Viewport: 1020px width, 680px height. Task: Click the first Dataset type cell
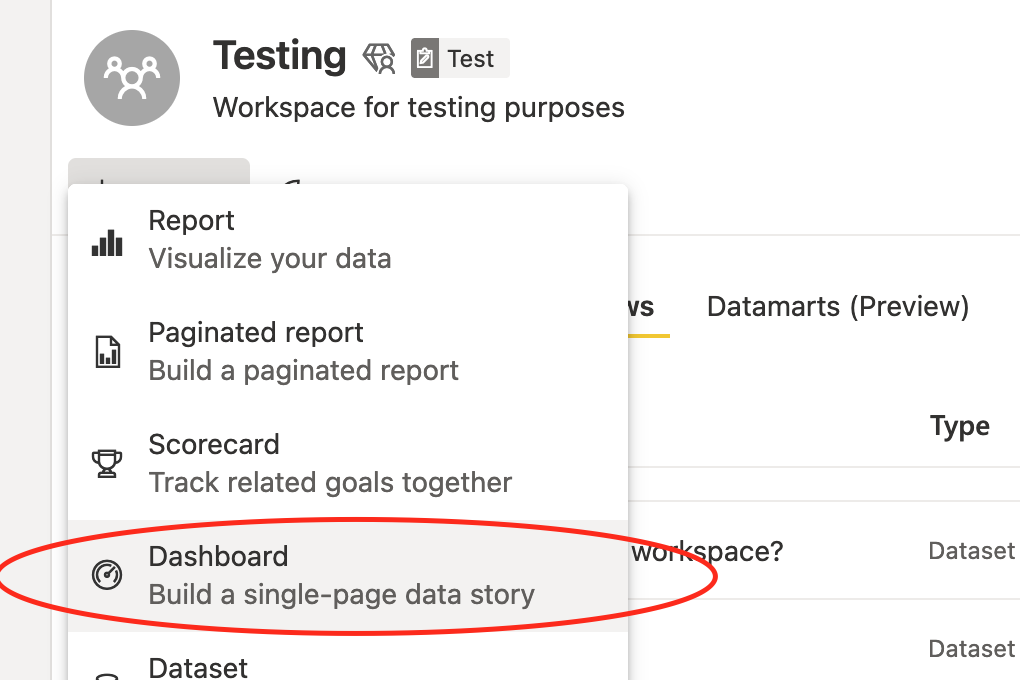[971, 551]
